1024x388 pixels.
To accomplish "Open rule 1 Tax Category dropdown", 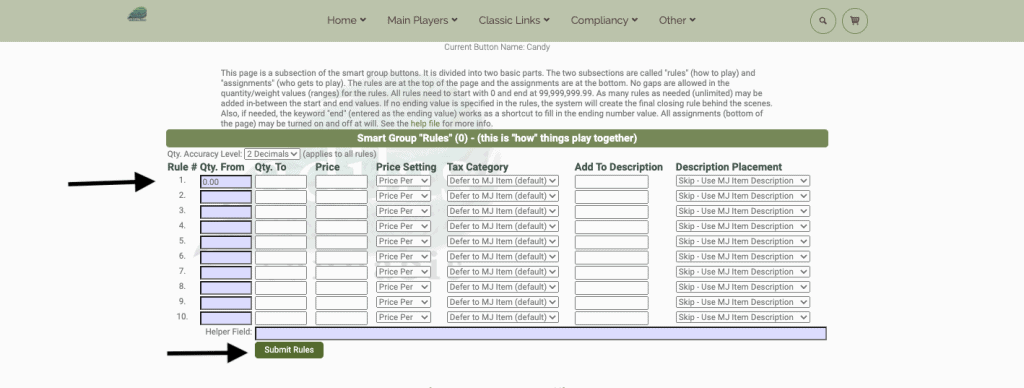I will coord(503,181).
